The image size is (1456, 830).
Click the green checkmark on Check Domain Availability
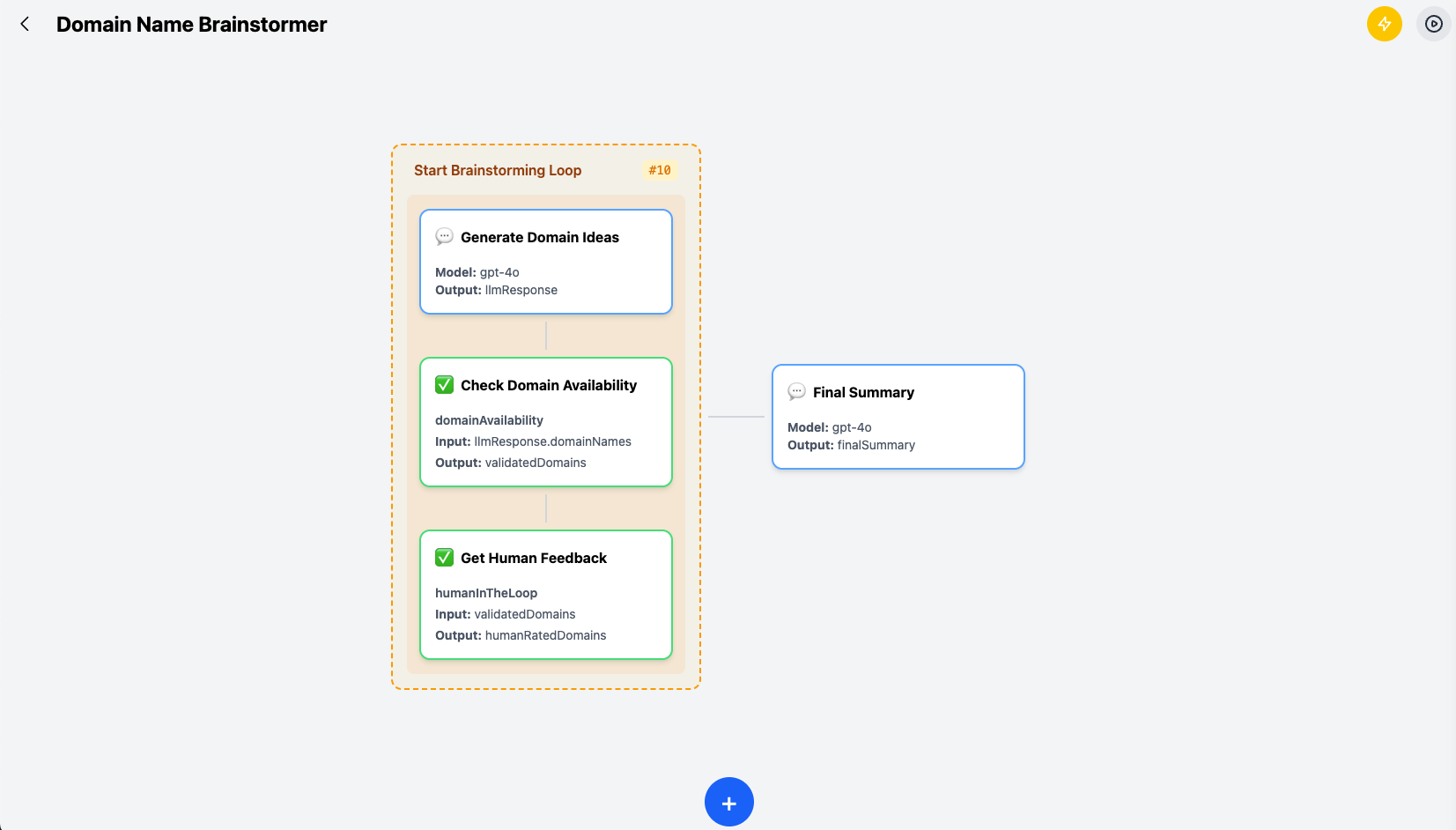coord(444,384)
